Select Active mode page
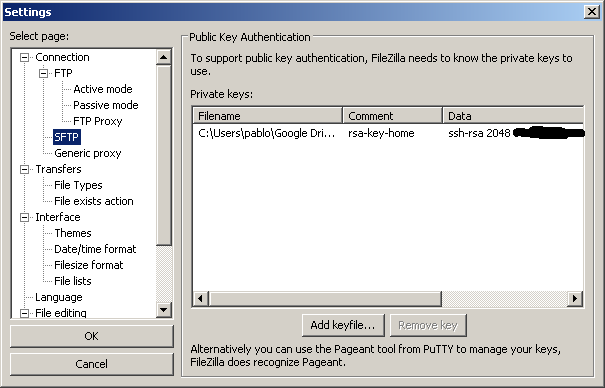Screen dimensions: 605x388 [103, 89]
